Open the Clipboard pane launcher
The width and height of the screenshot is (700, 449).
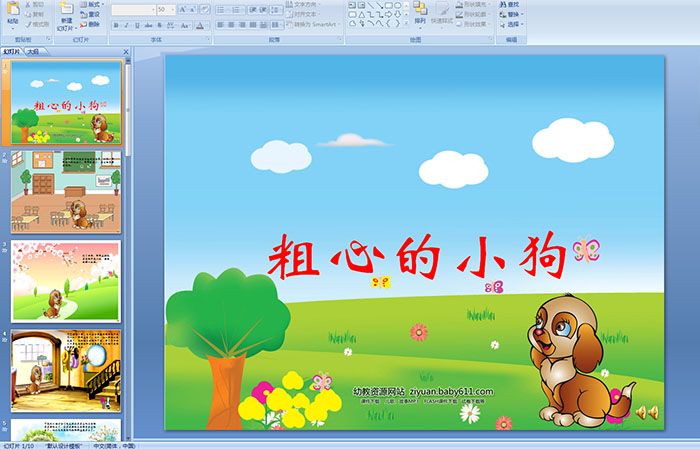49,39
